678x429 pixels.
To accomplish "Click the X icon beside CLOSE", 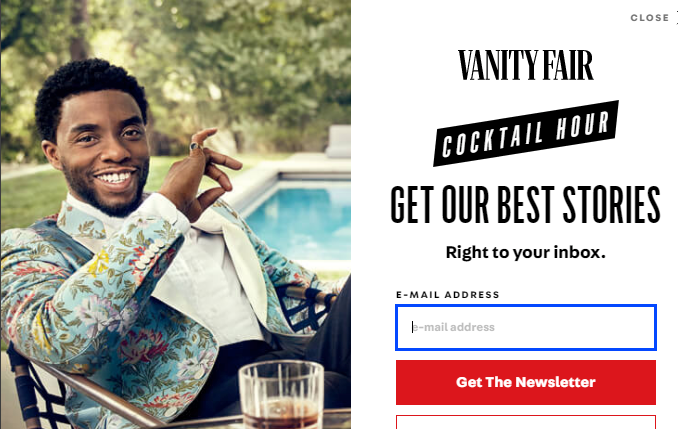I will coord(677,18).
